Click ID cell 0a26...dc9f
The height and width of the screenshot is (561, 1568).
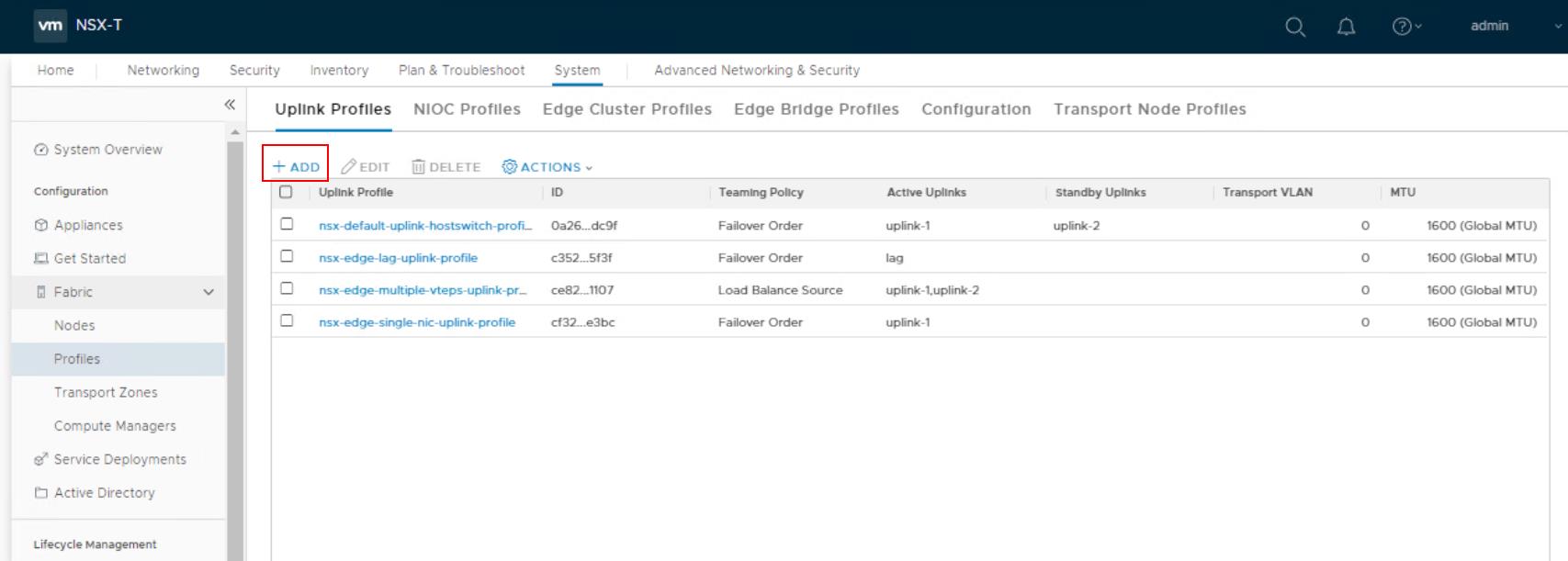[x=584, y=226]
